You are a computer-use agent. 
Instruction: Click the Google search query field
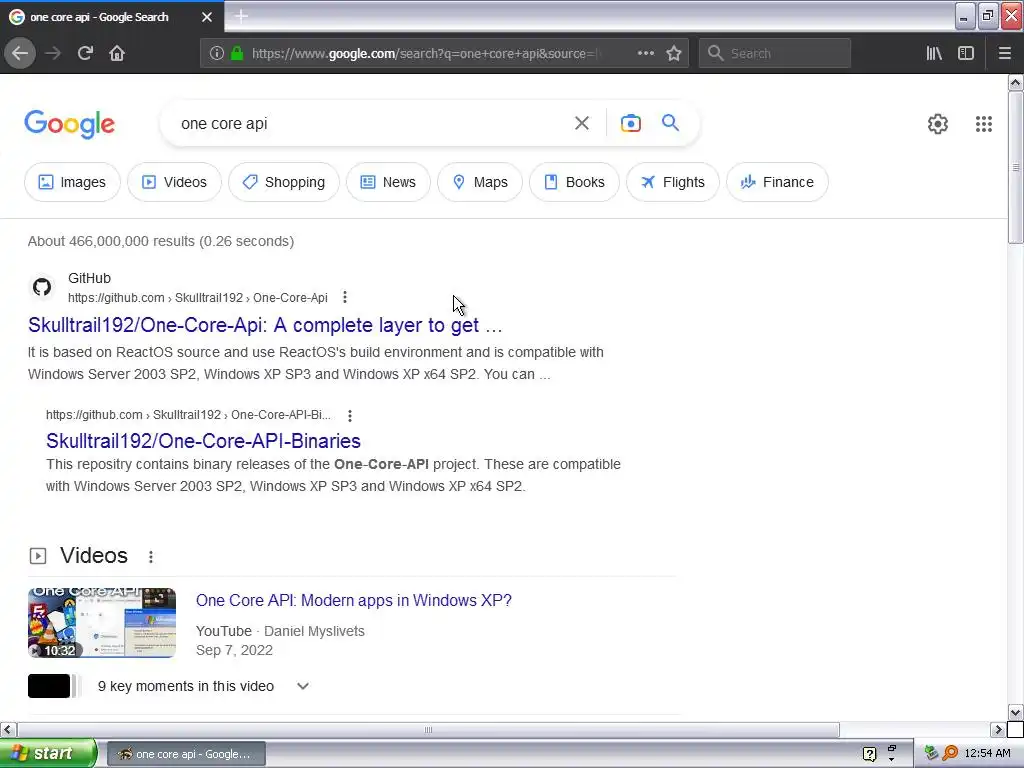[372, 123]
